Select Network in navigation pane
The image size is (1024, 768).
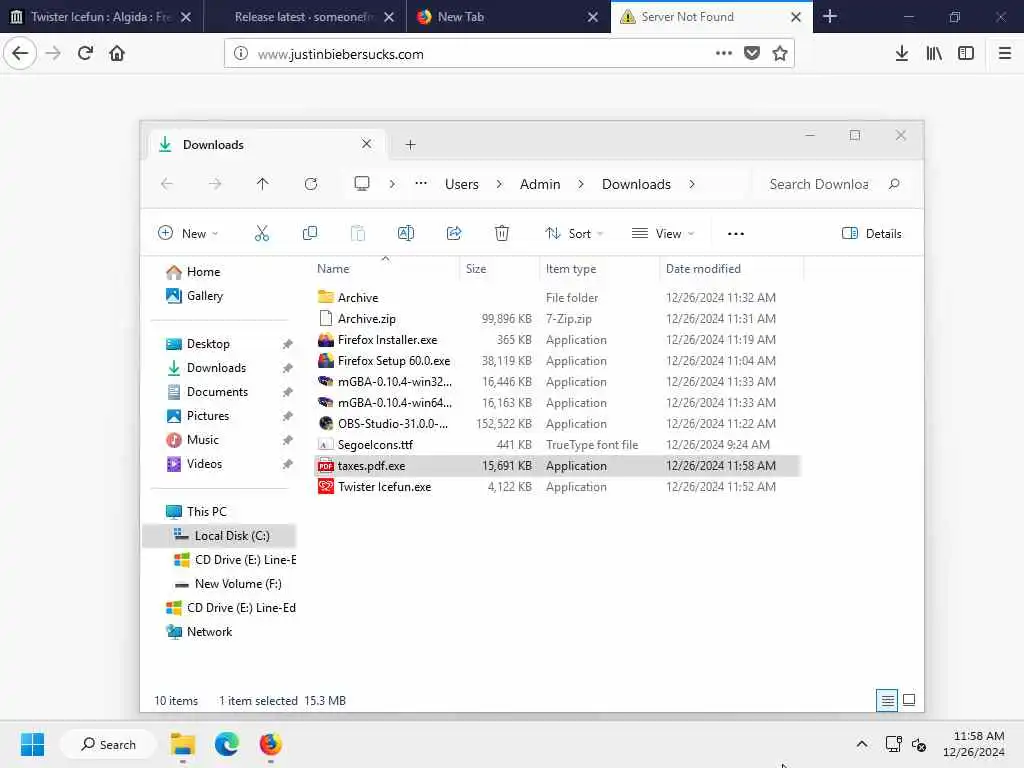tap(200, 632)
